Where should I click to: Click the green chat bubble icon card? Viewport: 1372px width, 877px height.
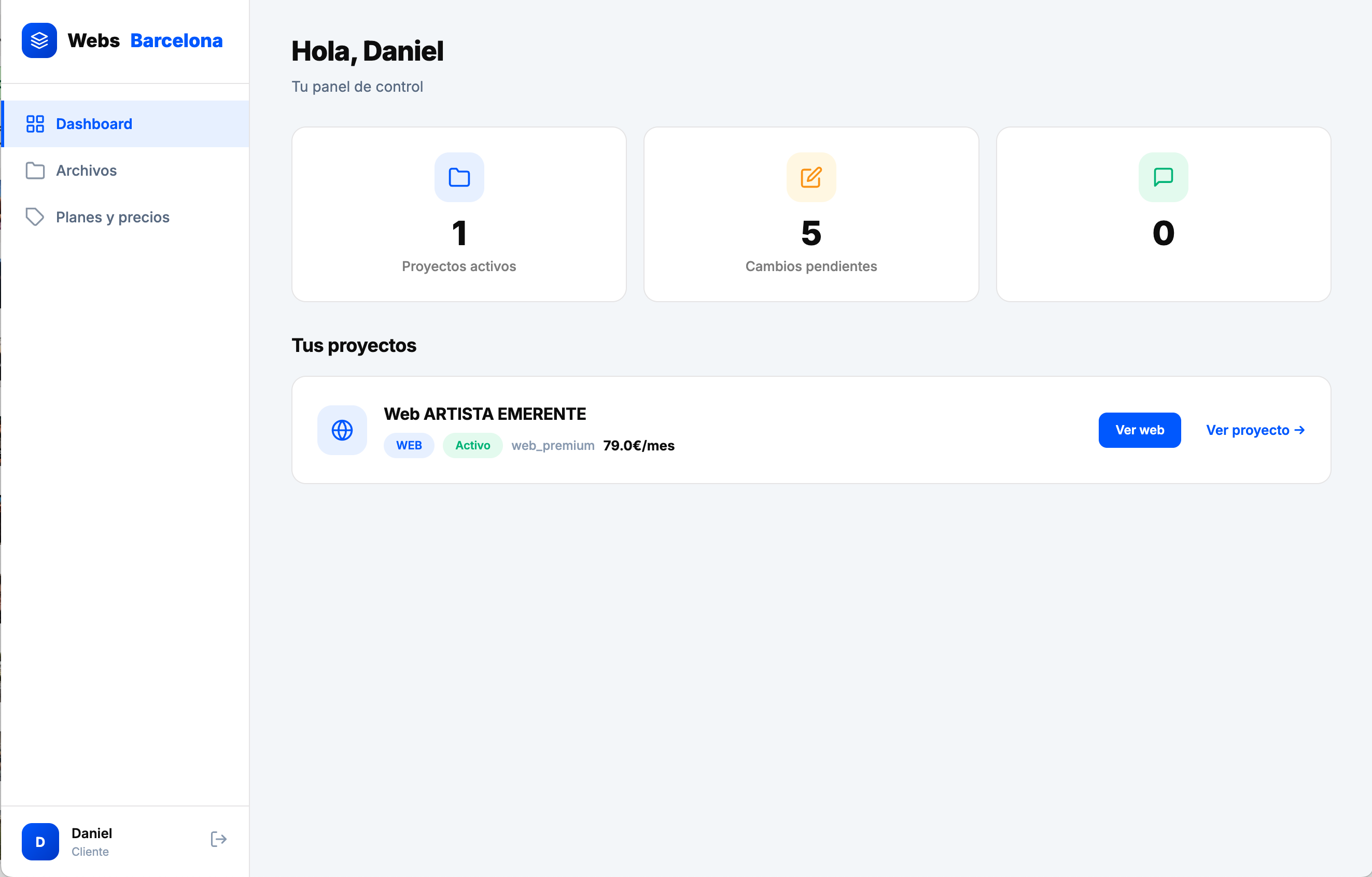[x=1163, y=177]
